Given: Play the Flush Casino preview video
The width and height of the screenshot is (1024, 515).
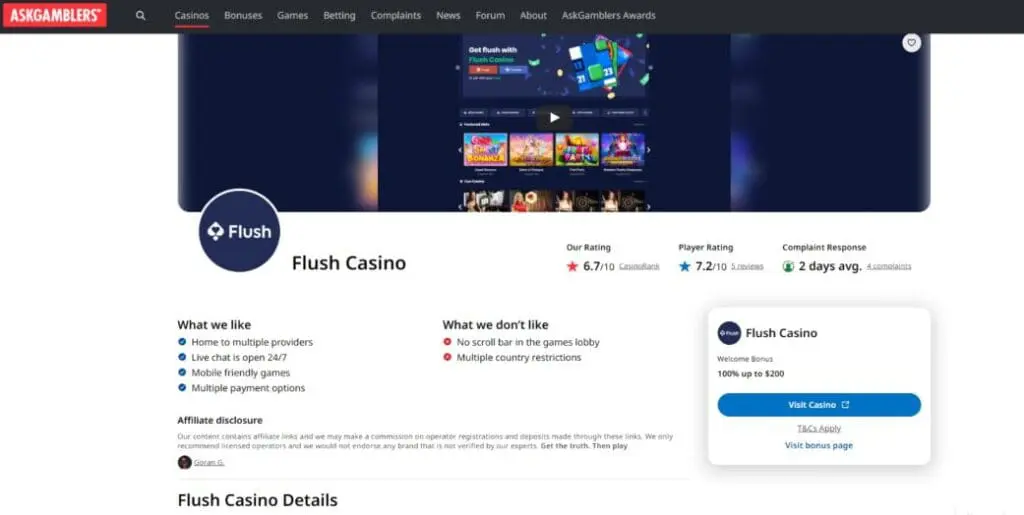Looking at the screenshot, I should pyautogui.click(x=554, y=117).
